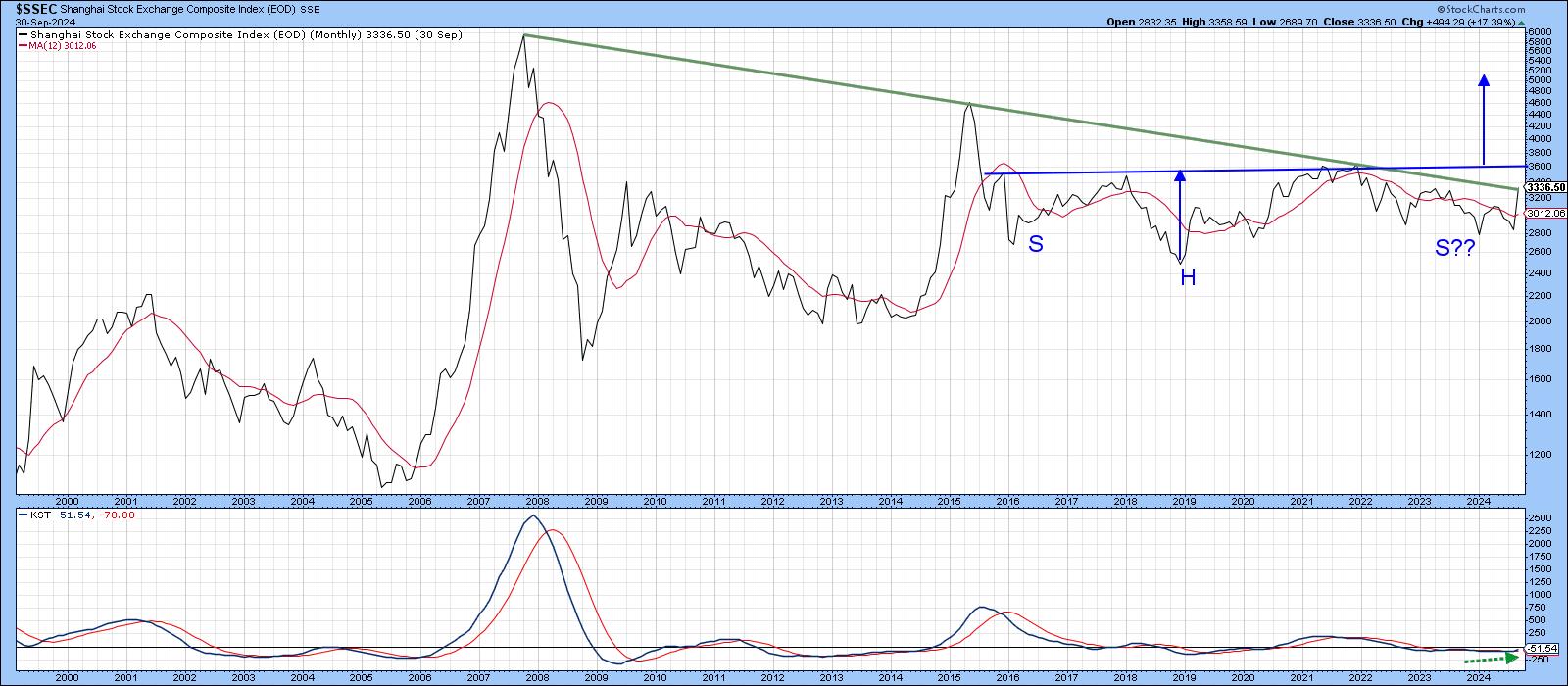The image size is (1568, 686).
Task: Click the 1200 price axis label
Action: click(1540, 456)
